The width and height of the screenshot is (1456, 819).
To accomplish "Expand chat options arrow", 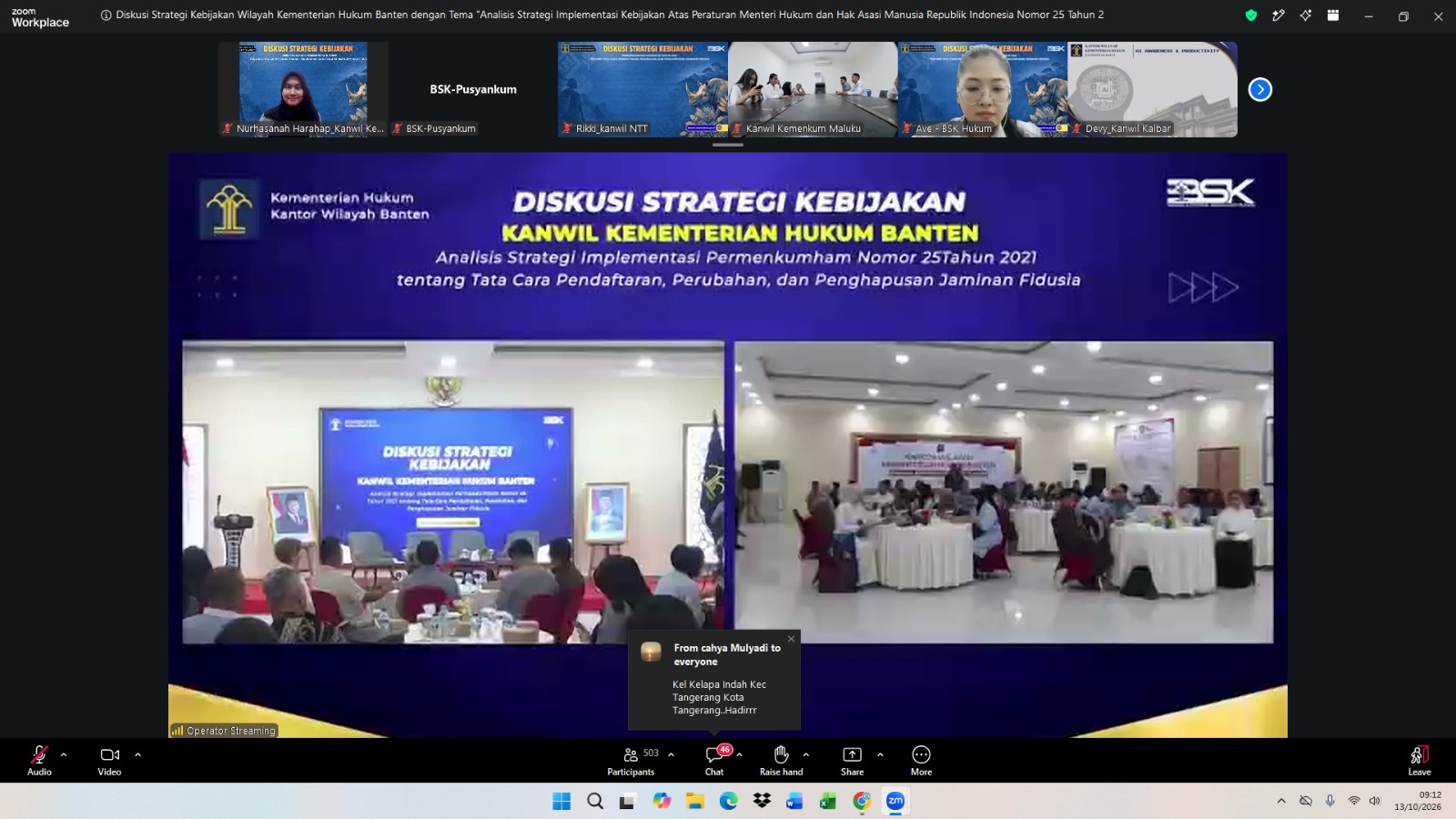I will point(739,754).
